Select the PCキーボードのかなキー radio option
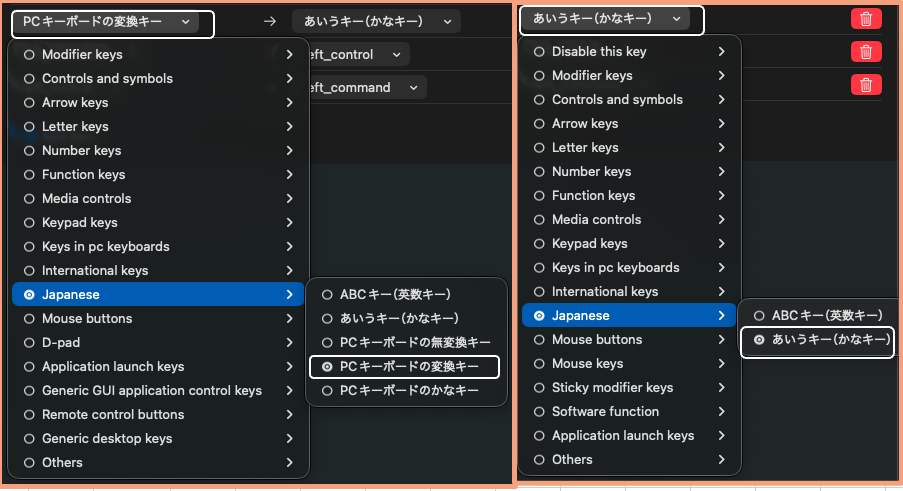This screenshot has width=903, height=491. pos(409,391)
